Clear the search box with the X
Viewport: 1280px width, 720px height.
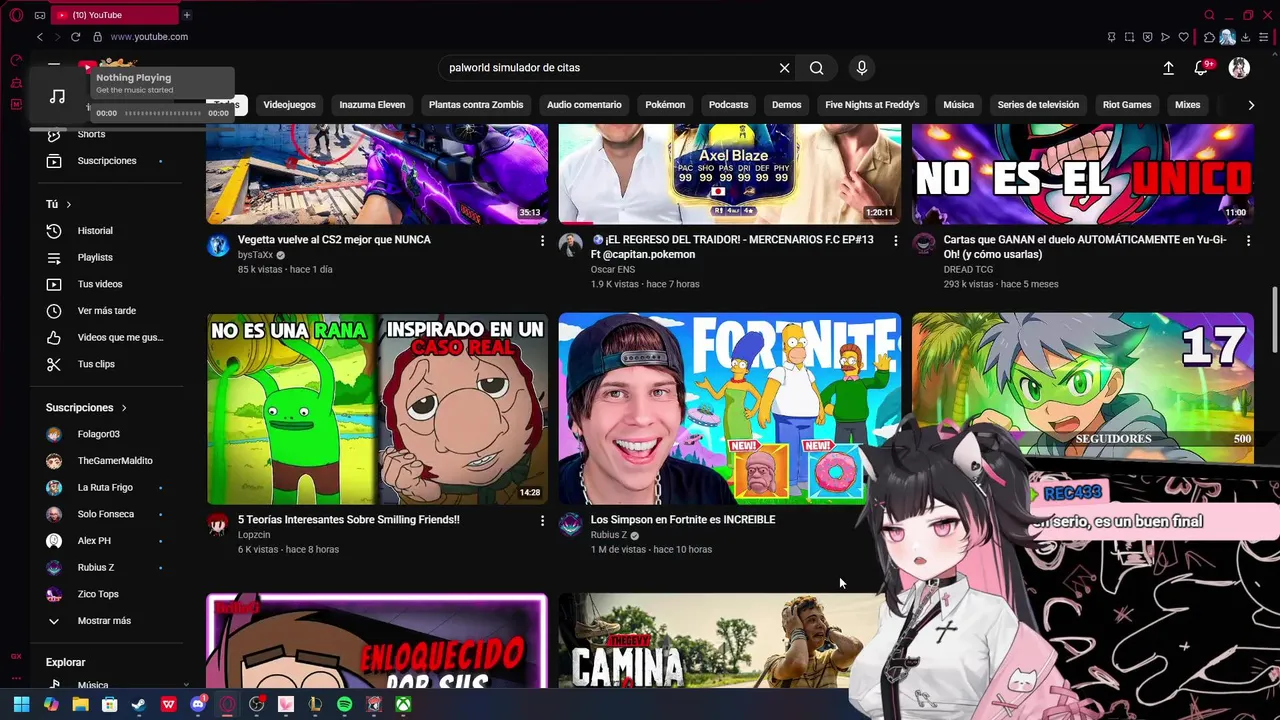pyautogui.click(x=784, y=68)
